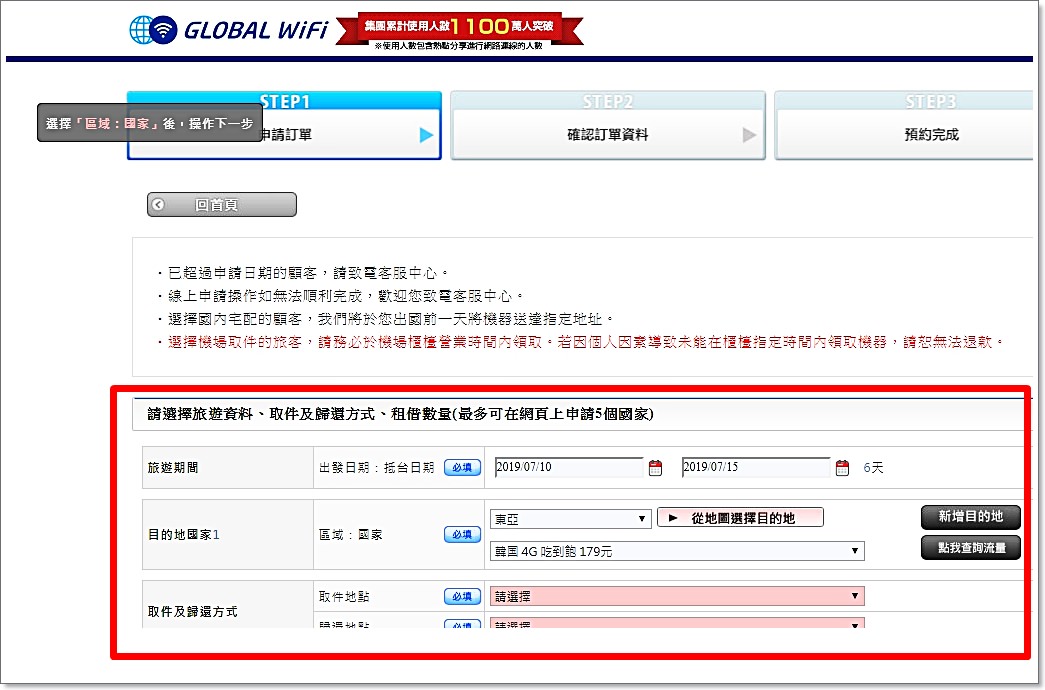Click the 區域：國家 field label
1045x690 pixels.
[x=351, y=535]
